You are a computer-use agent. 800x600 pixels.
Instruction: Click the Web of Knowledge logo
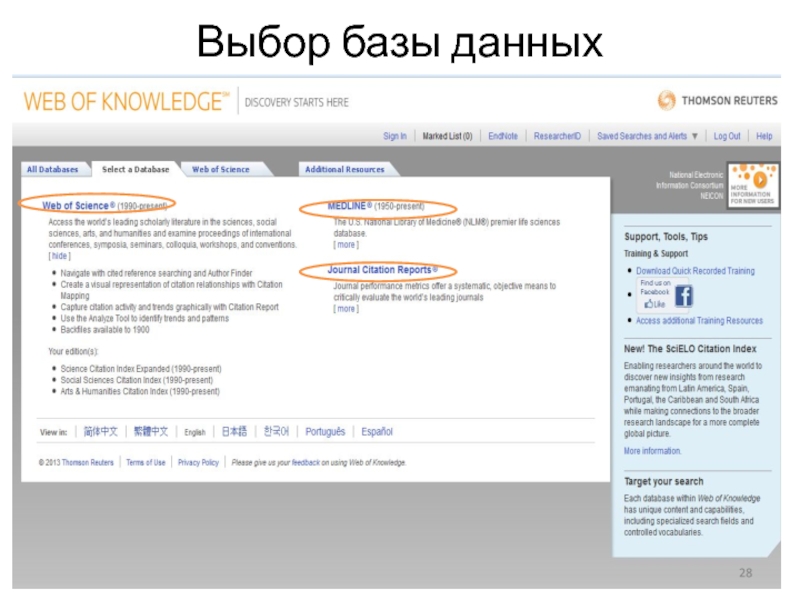pyautogui.click(x=127, y=101)
